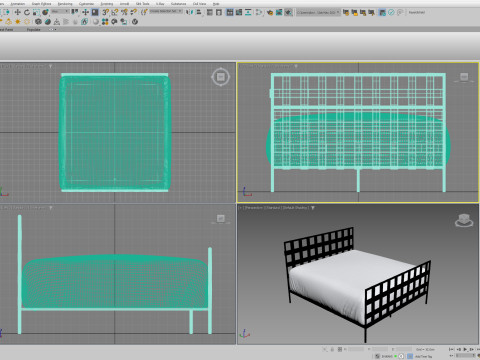Open the Graph Editors menu
The height and width of the screenshot is (360, 480).
41,4
